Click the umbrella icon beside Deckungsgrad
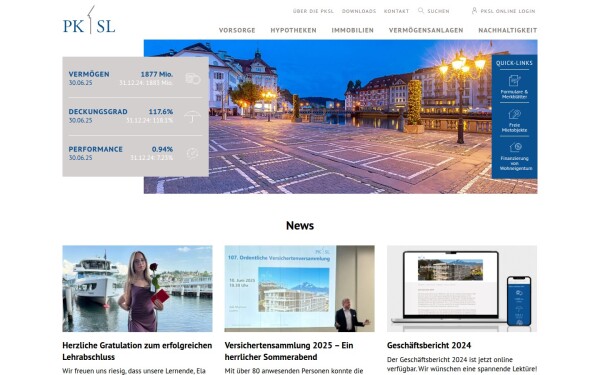The height and width of the screenshot is (375, 600). [192, 116]
